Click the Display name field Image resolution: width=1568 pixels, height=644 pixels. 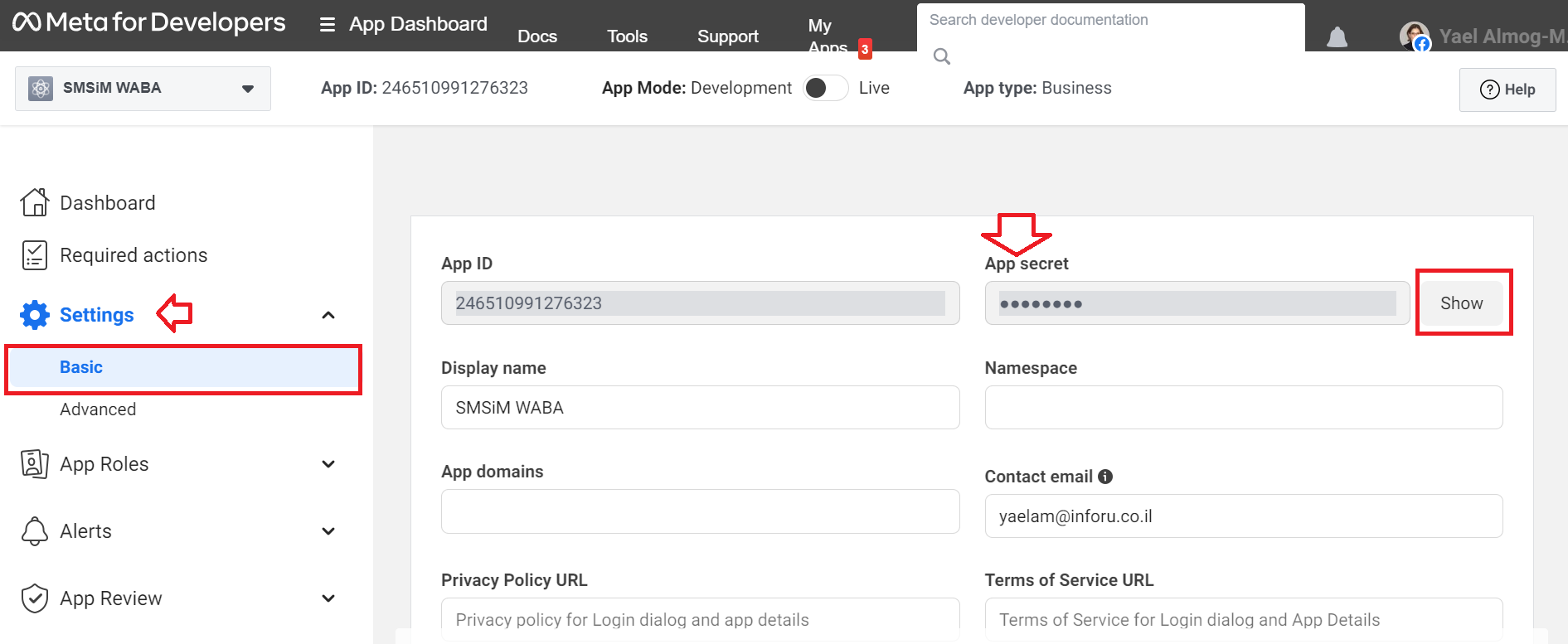(700, 408)
